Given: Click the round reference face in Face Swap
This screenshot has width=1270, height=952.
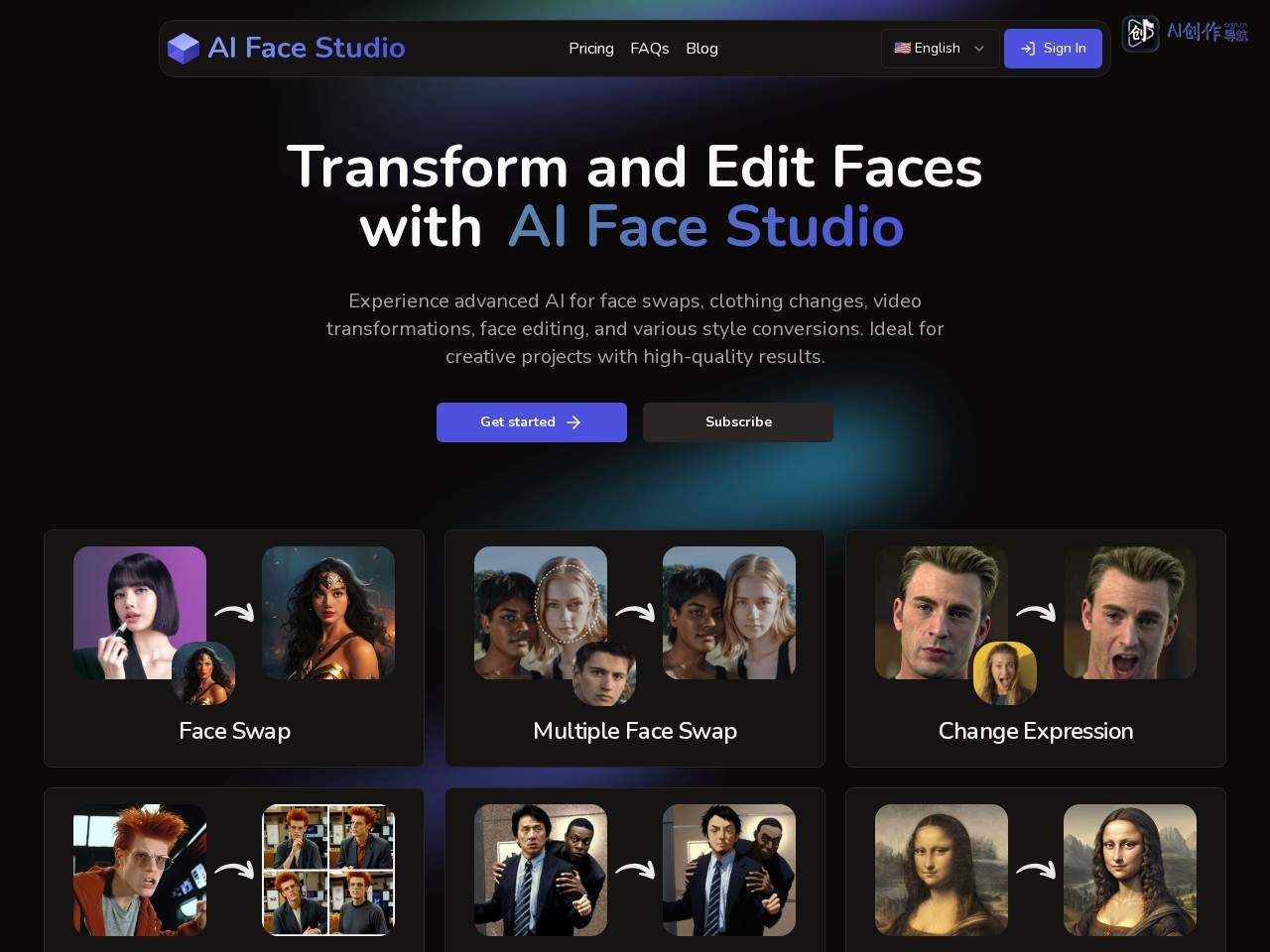Looking at the screenshot, I should click(x=203, y=673).
